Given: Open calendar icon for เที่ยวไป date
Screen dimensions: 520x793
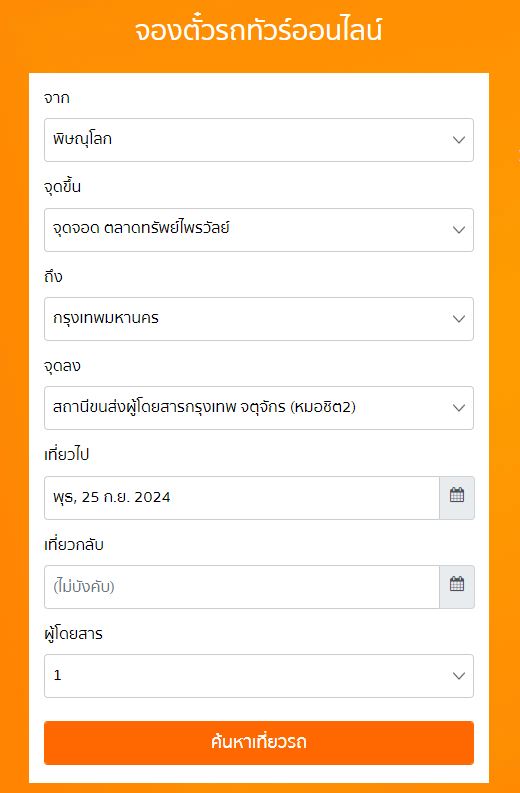Looking at the screenshot, I should pyautogui.click(x=457, y=498).
